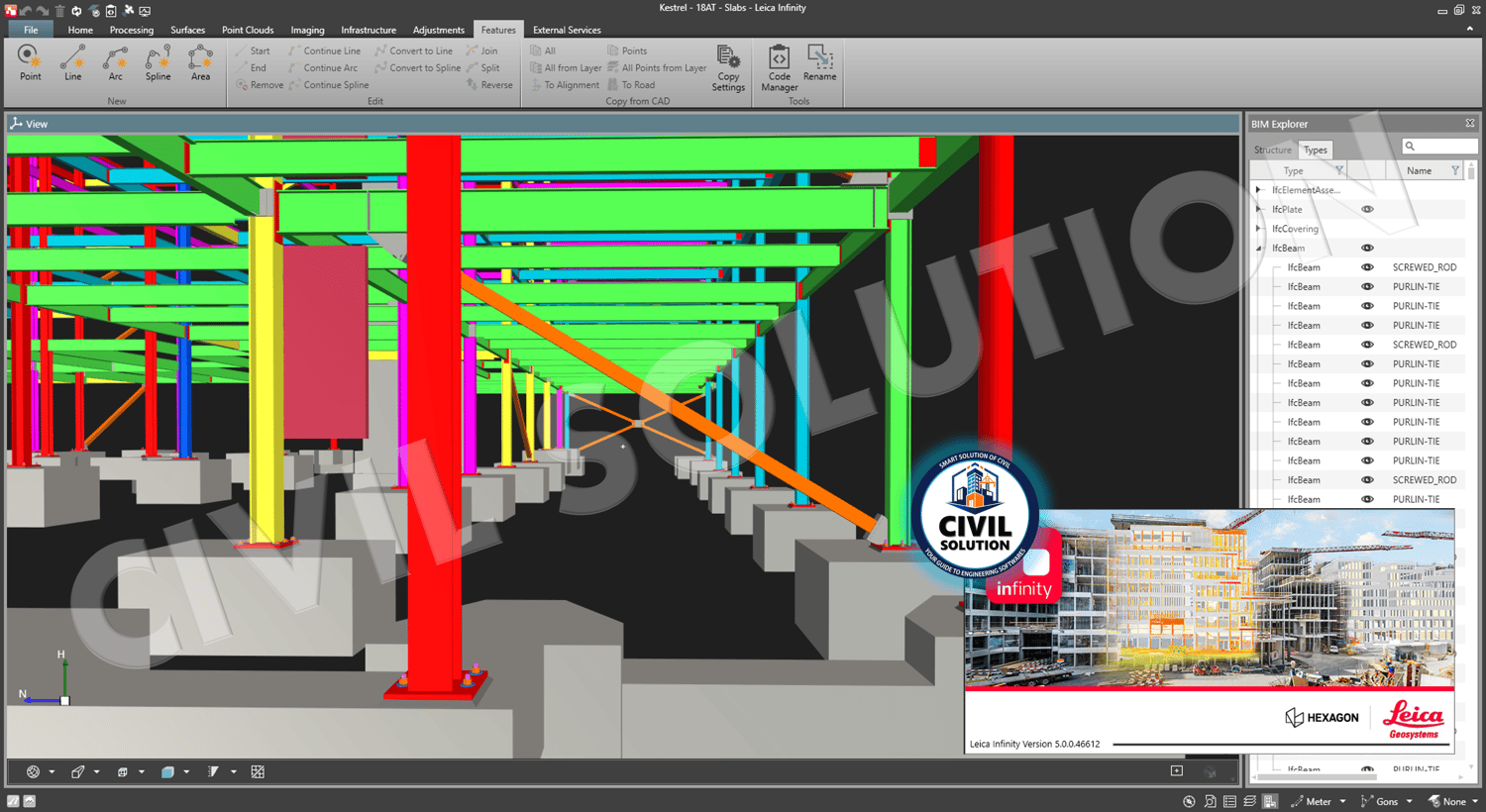Toggle visibility of the IfcPlate type

click(x=1367, y=209)
